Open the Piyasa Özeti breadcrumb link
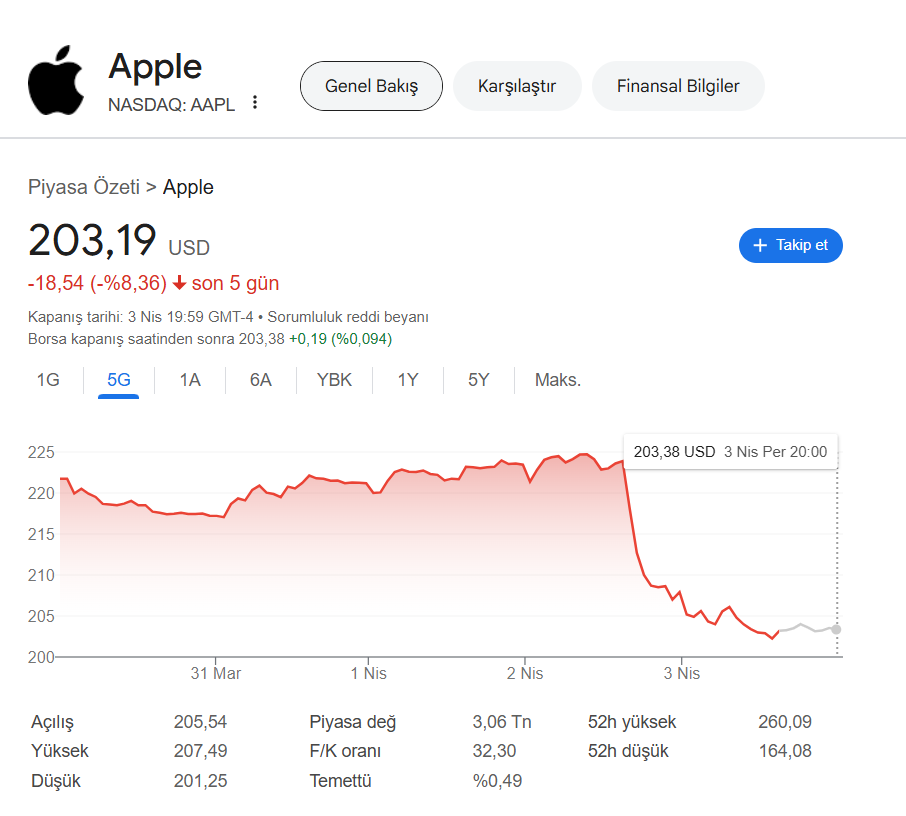The height and width of the screenshot is (816, 906). point(84,187)
